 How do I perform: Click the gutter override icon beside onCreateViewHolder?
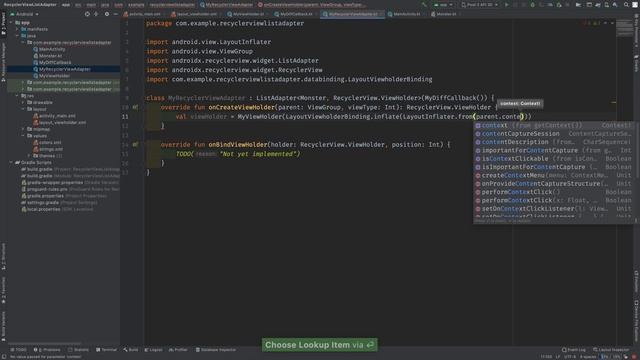click(135, 107)
